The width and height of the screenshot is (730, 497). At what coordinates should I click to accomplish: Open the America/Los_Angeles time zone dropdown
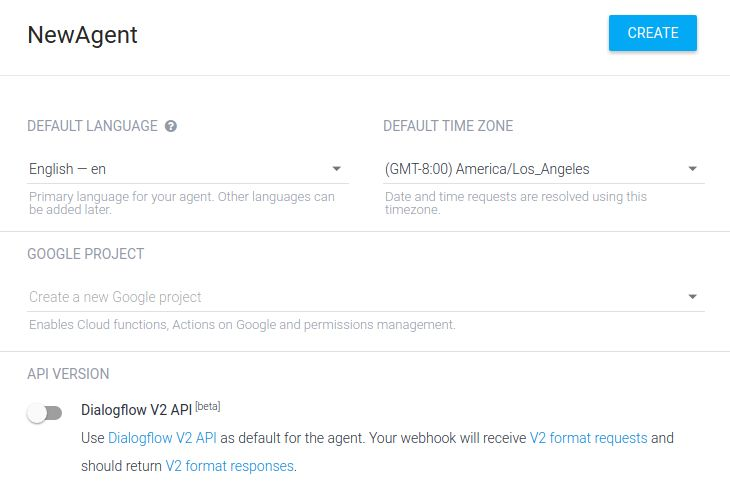[x=544, y=169]
